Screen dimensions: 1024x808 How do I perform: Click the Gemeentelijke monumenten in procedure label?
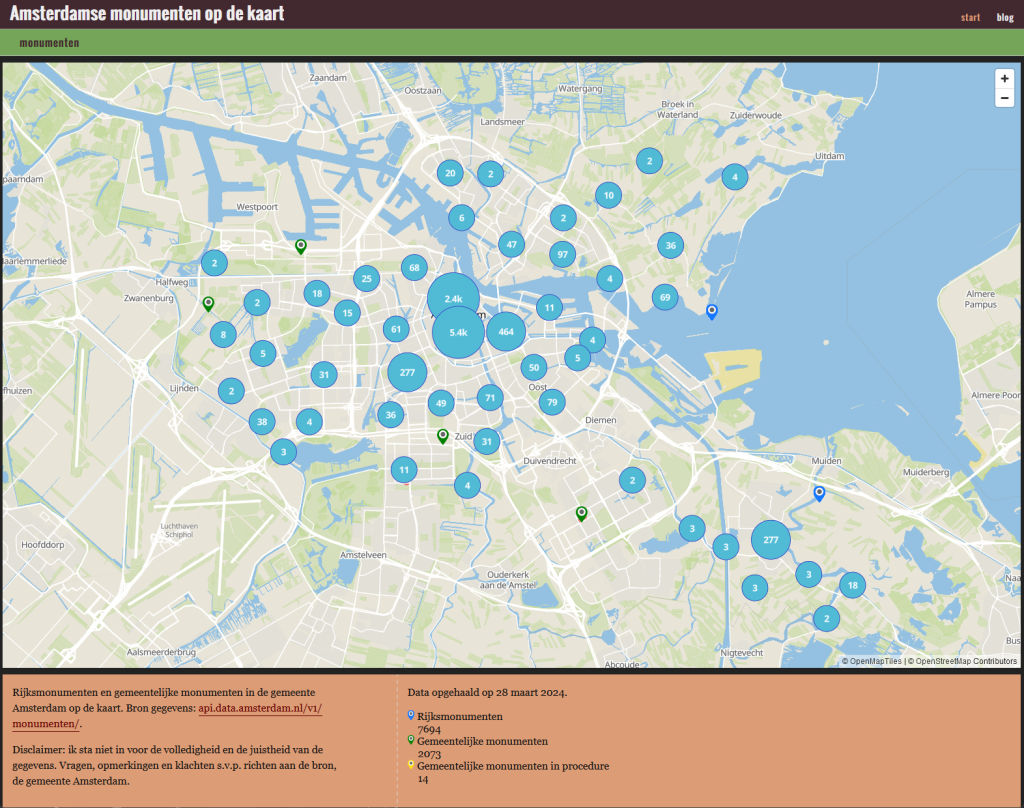(513, 766)
